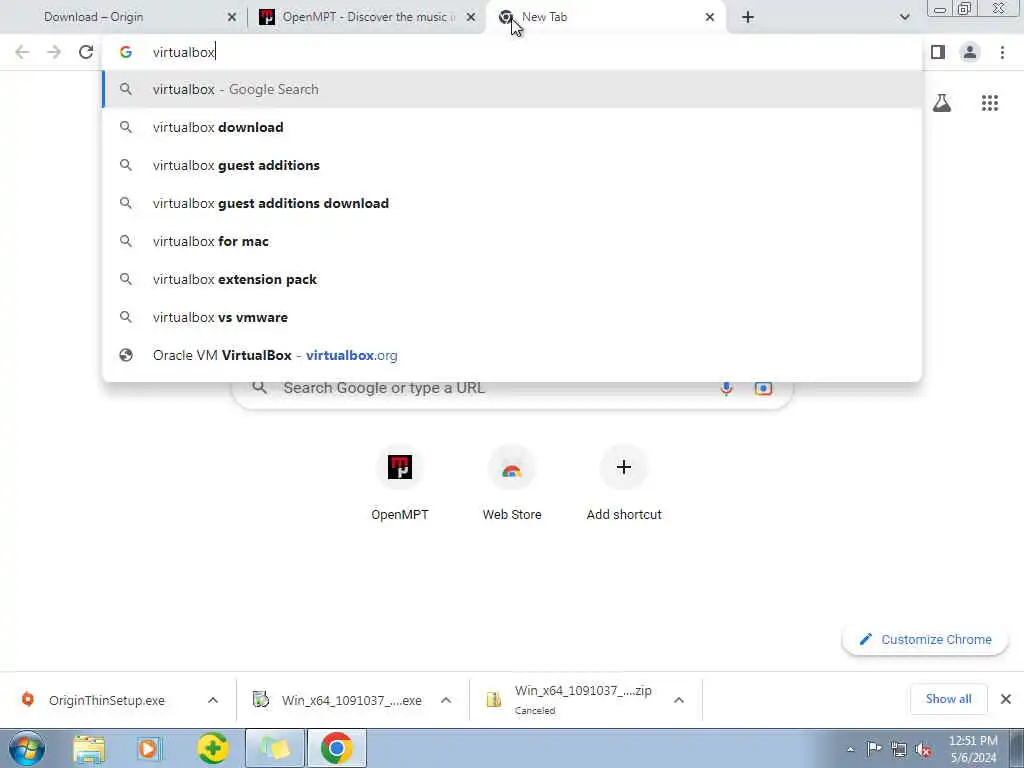Open Chrome side panel icon
The height and width of the screenshot is (768, 1024).
click(x=938, y=52)
